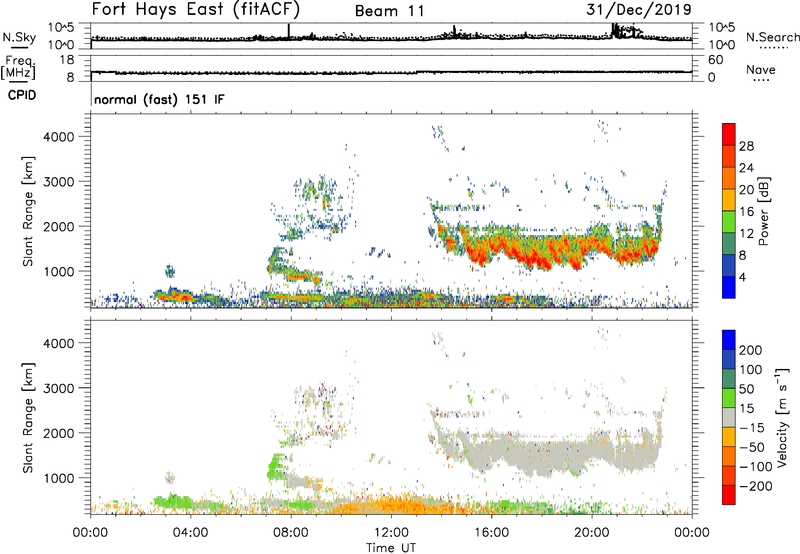The height and width of the screenshot is (554, 800).
Task: Select text 'normal (fast) 151 IF'
Action: coord(159,99)
